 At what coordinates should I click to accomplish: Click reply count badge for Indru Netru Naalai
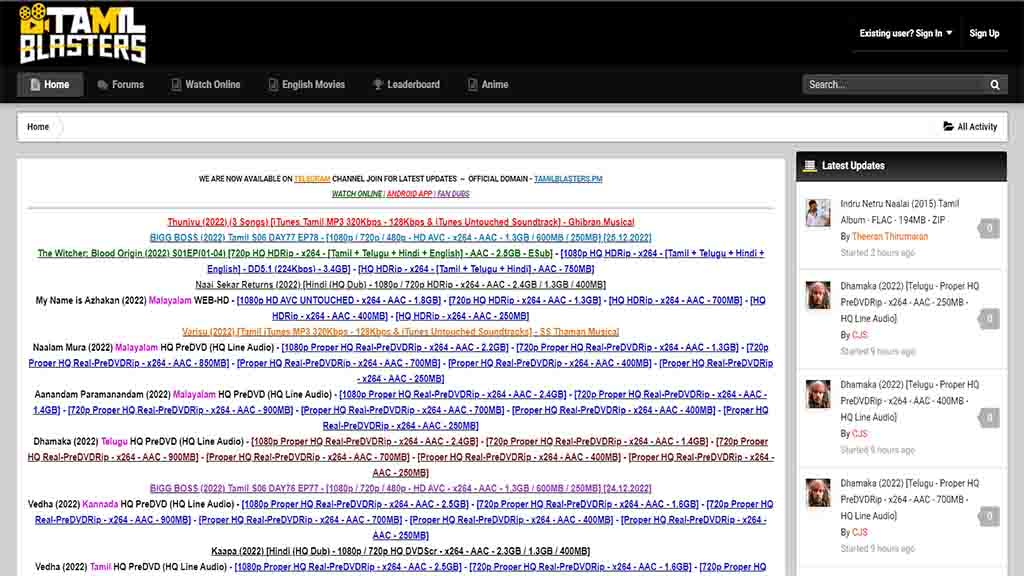pyautogui.click(x=989, y=228)
